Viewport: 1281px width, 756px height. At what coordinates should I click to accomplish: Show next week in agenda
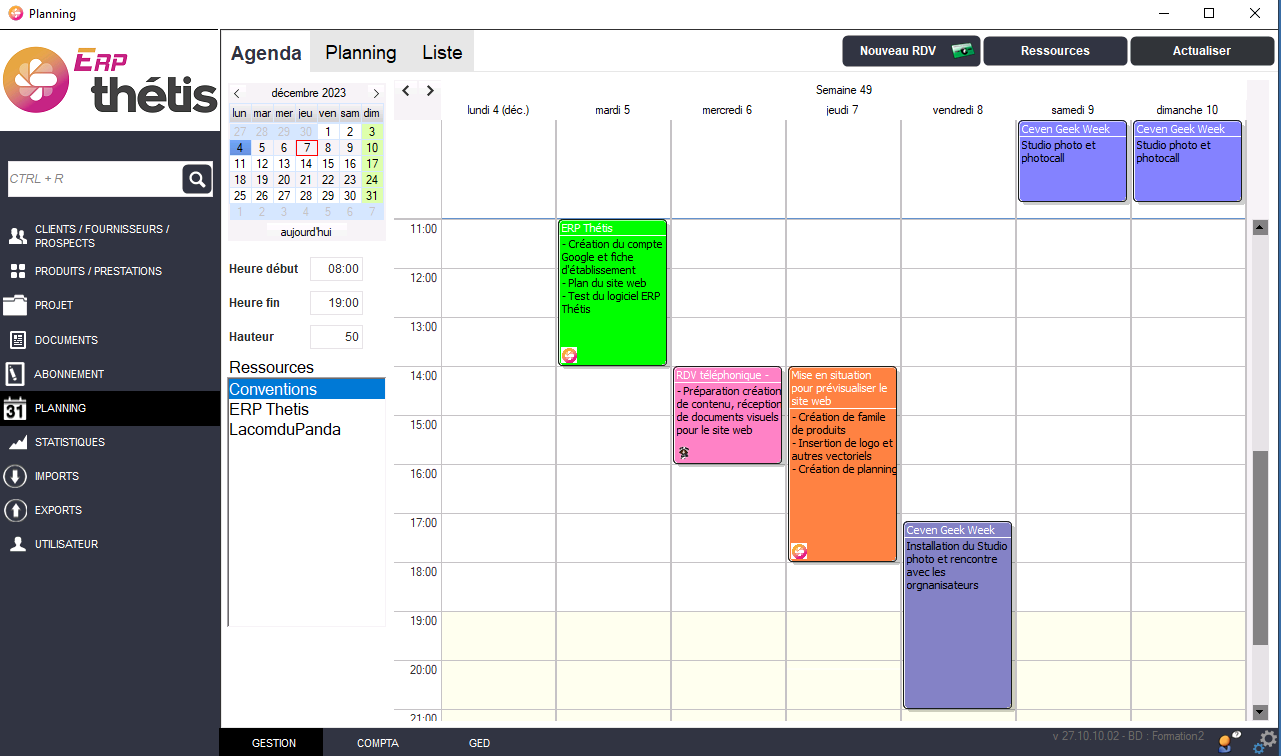pos(430,91)
